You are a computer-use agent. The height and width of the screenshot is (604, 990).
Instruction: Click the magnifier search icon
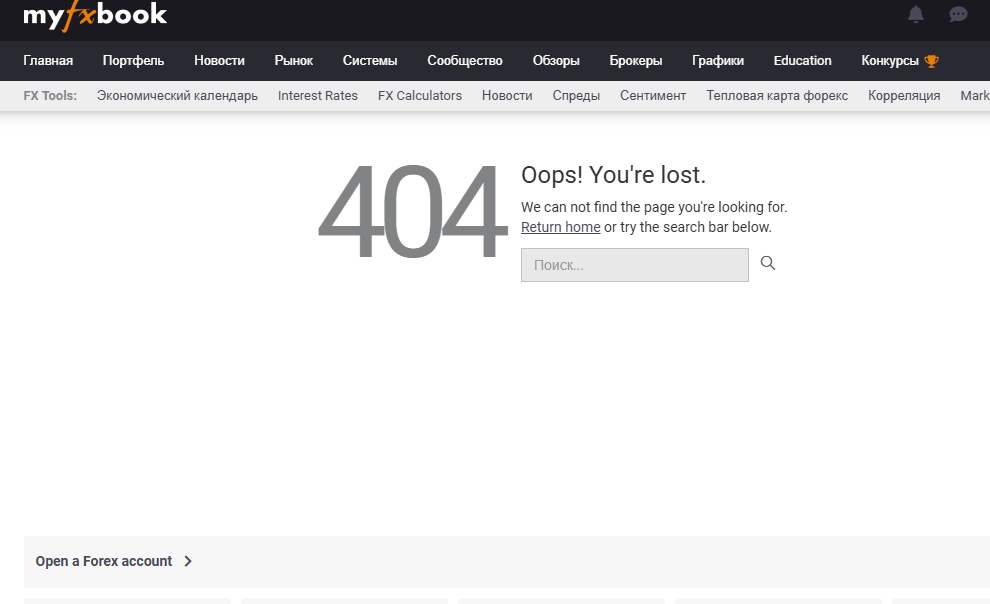click(x=768, y=263)
